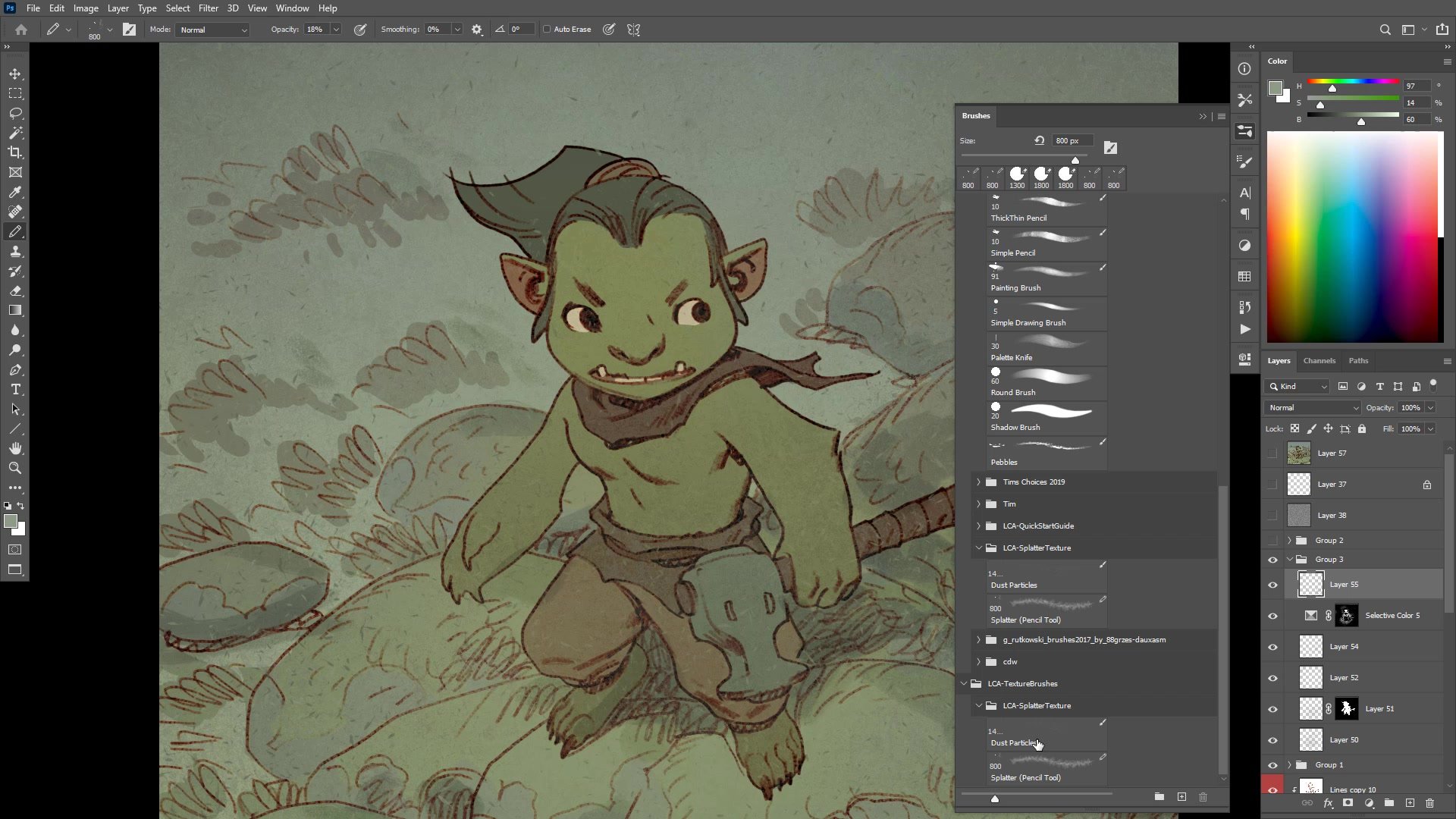The width and height of the screenshot is (1456, 819).
Task: Show hidden Layer 57 visibility box
Action: pos(1272,453)
